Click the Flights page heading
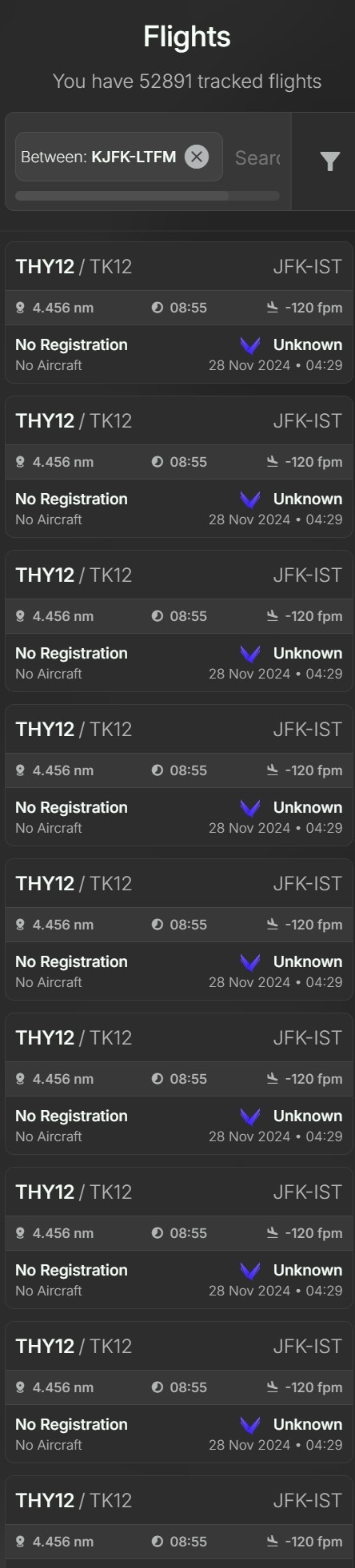 (187, 37)
